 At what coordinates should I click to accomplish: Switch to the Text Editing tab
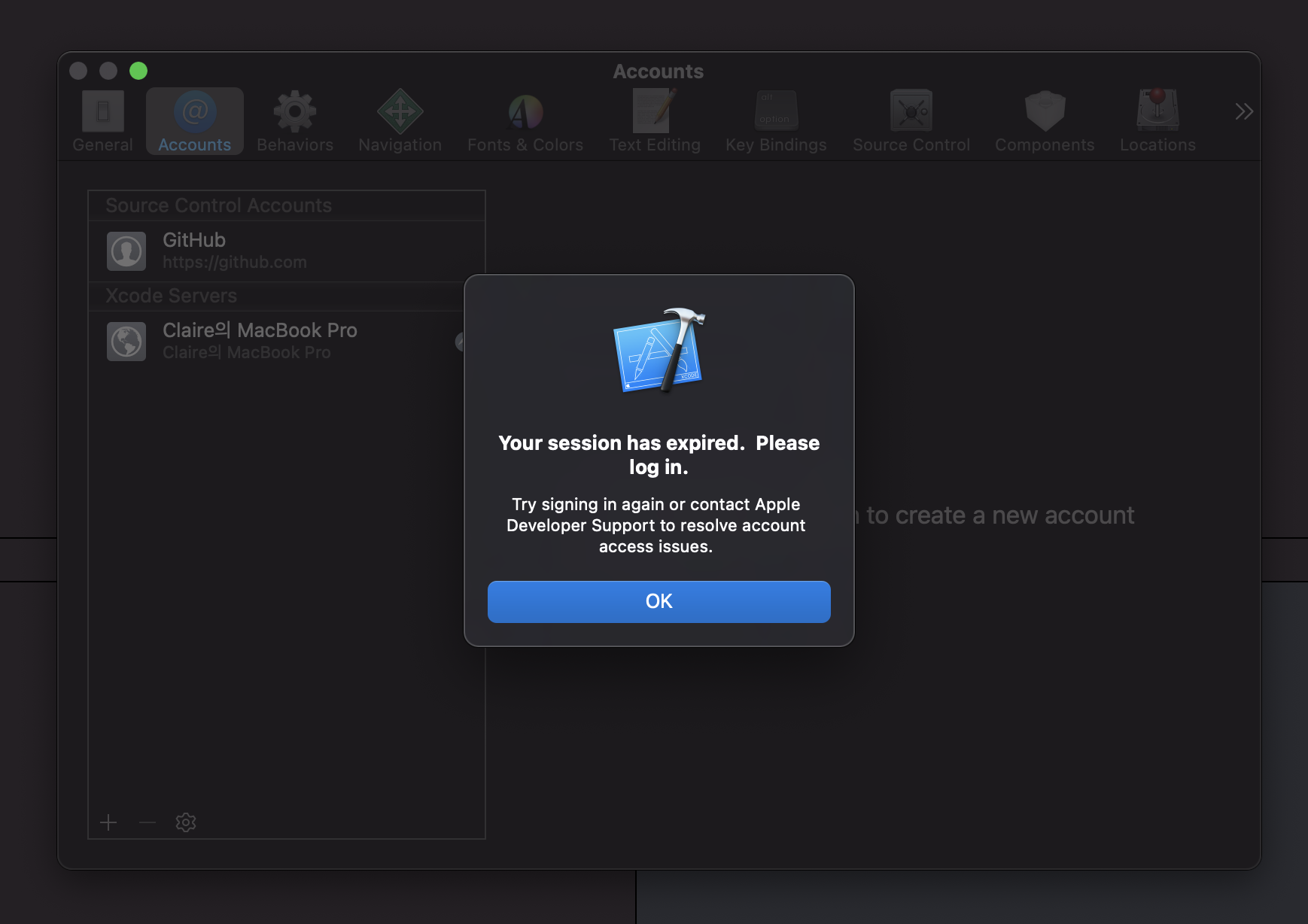click(x=655, y=122)
